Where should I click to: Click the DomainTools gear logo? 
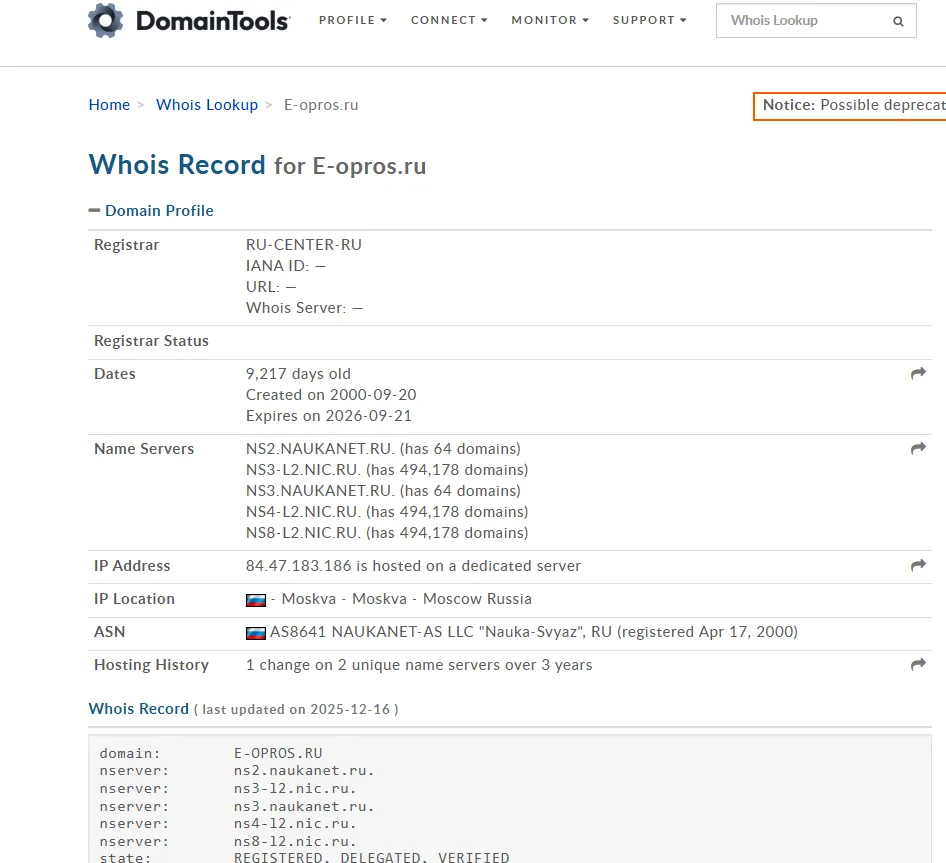pos(106,21)
